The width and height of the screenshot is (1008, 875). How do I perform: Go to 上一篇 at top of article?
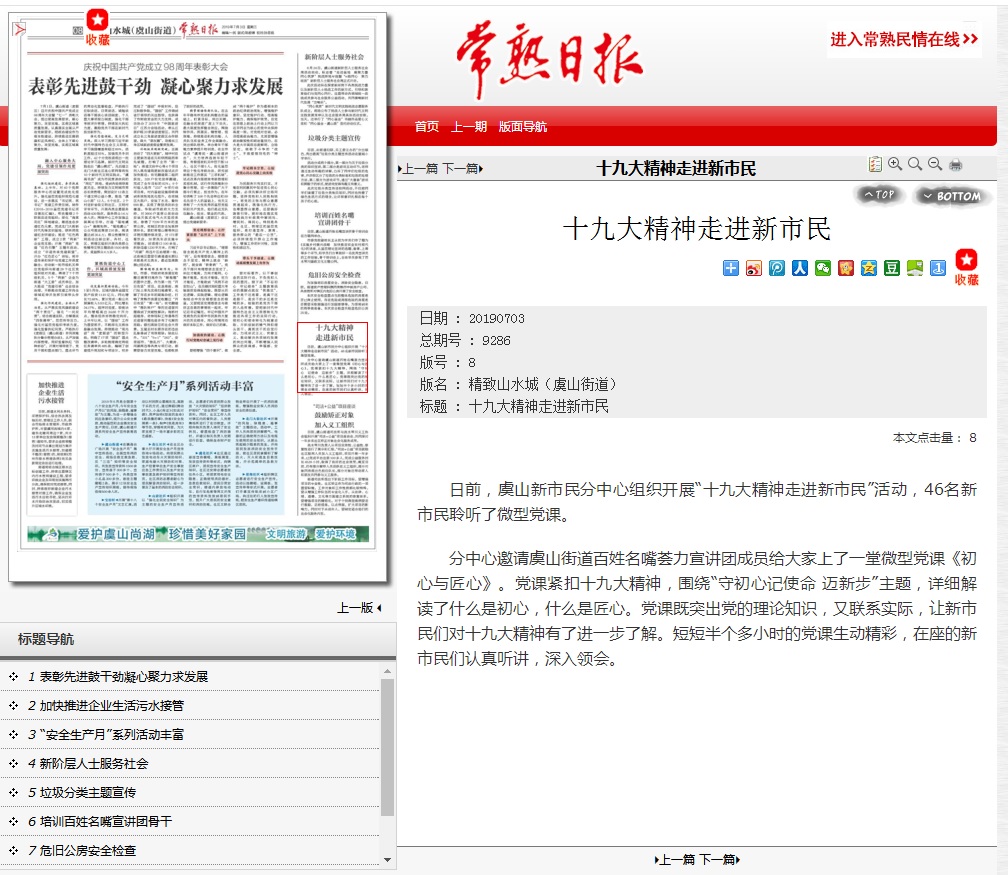tap(418, 168)
